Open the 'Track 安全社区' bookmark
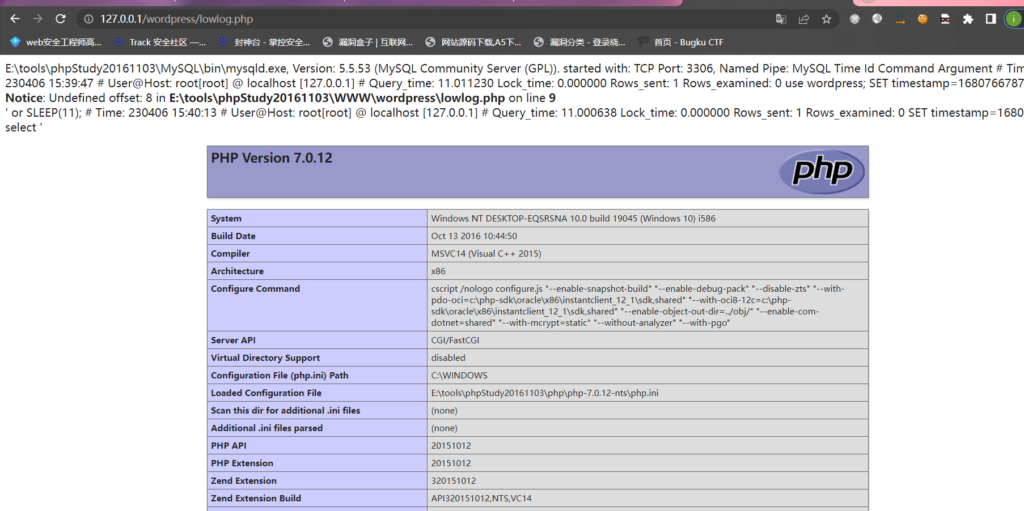This screenshot has width=1024, height=511. tap(159, 42)
